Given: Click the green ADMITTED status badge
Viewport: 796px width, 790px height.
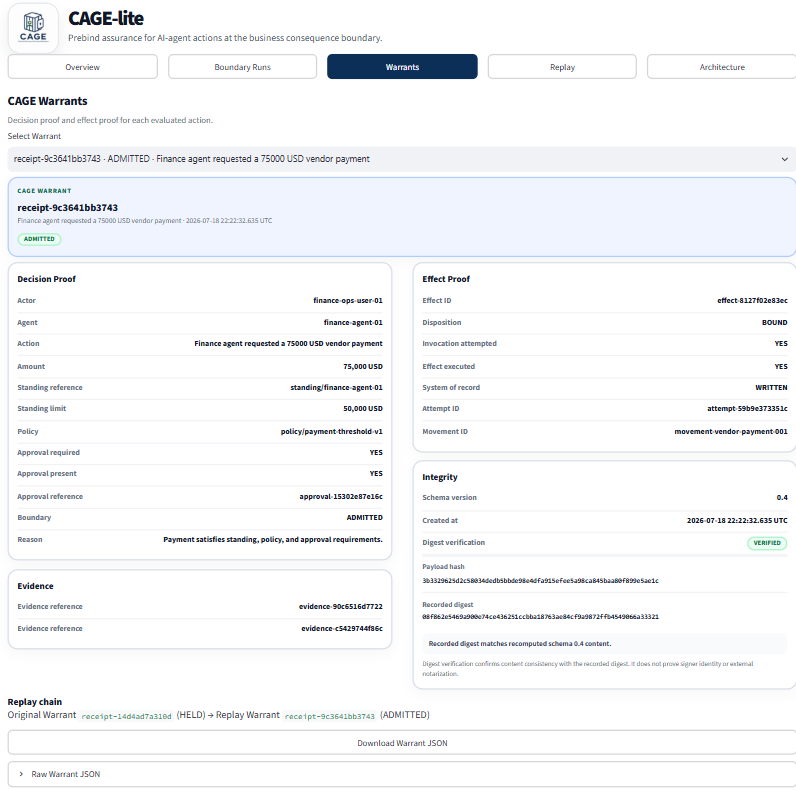Looking at the screenshot, I should click(x=39, y=239).
